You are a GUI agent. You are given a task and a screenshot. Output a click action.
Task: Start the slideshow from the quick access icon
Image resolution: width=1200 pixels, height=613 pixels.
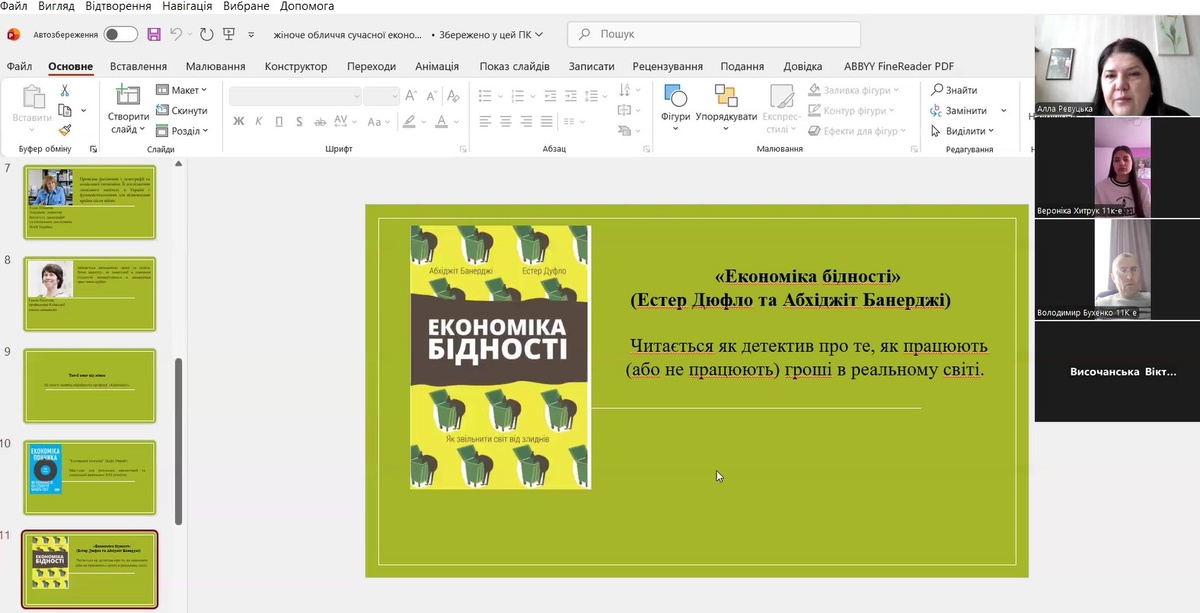[x=229, y=34]
